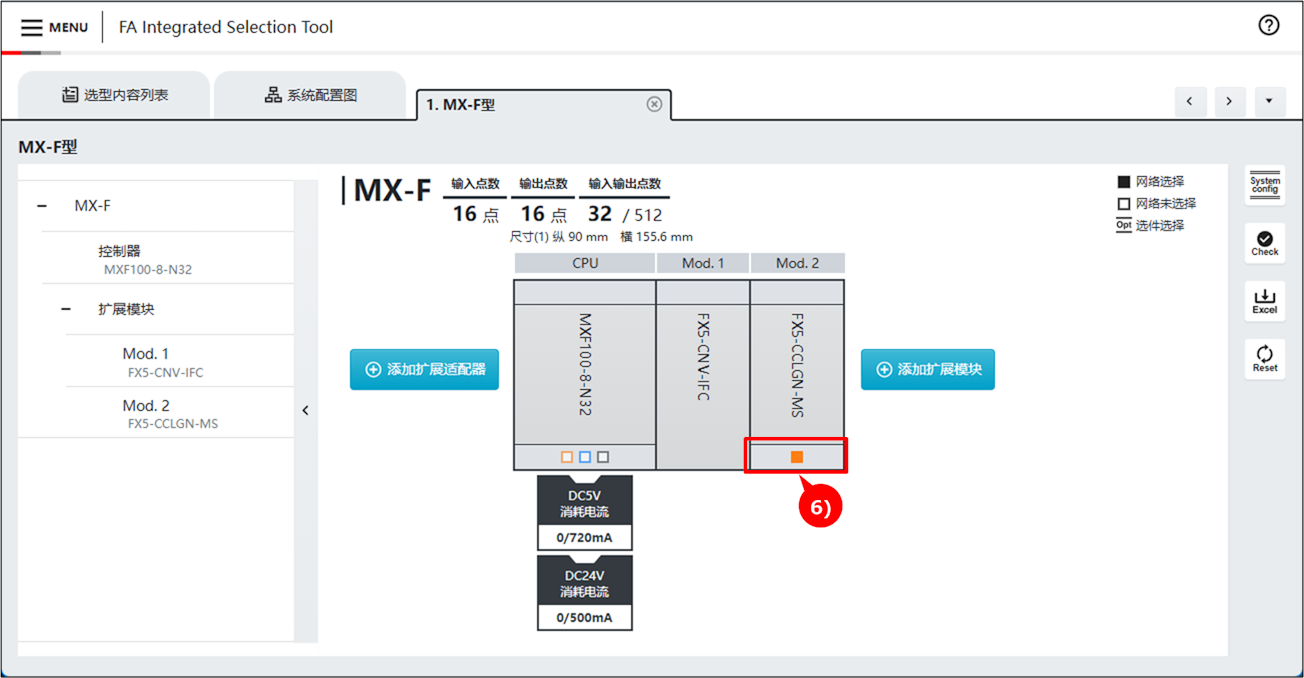
Task: Switch to 选型内容列表 tab
Action: (114, 95)
